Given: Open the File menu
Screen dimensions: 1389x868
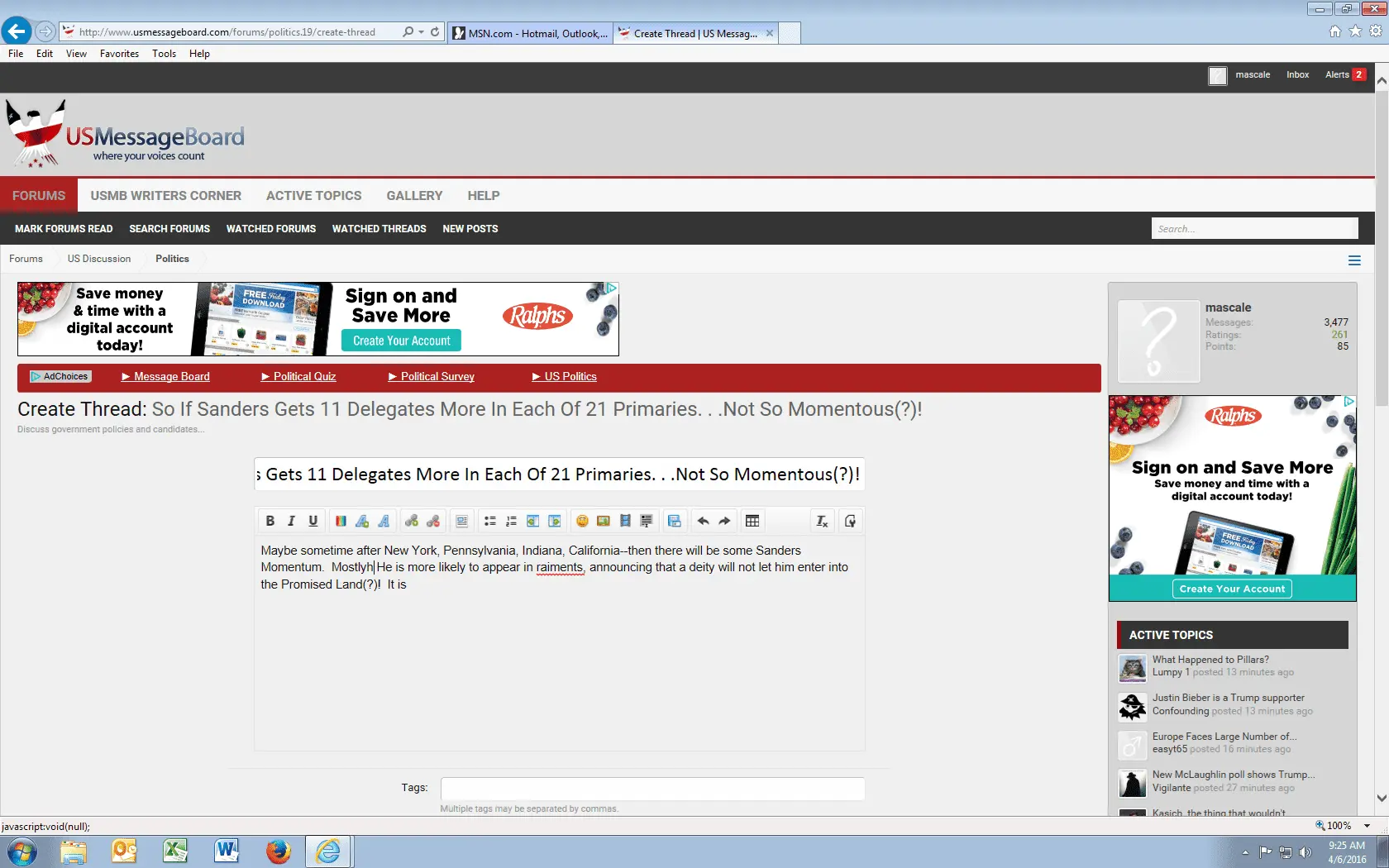Looking at the screenshot, I should click(x=16, y=54).
